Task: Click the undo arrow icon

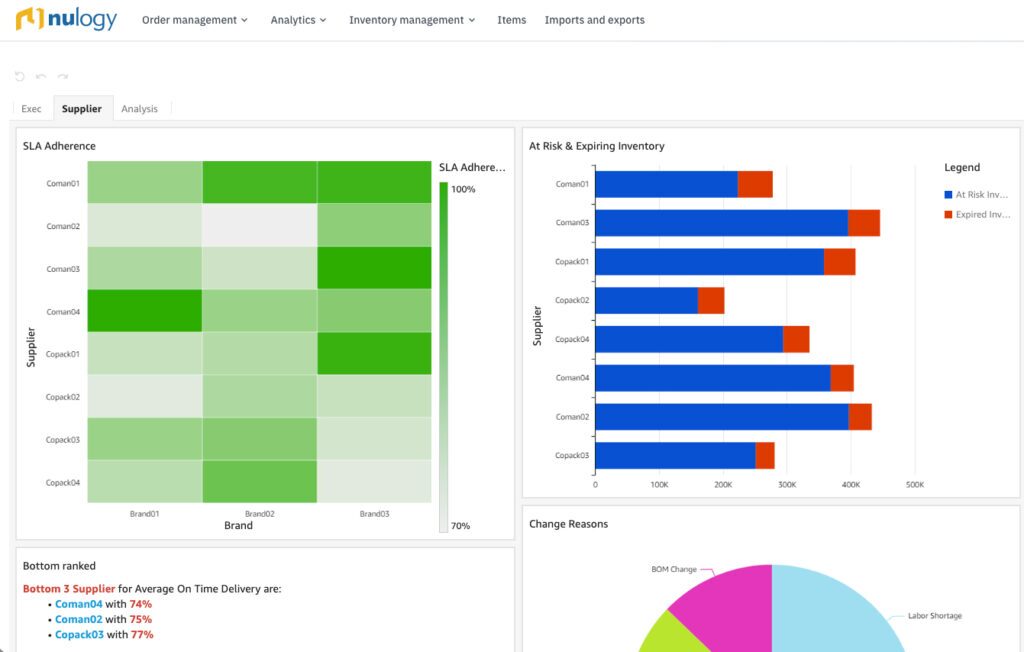Action: [x=41, y=76]
